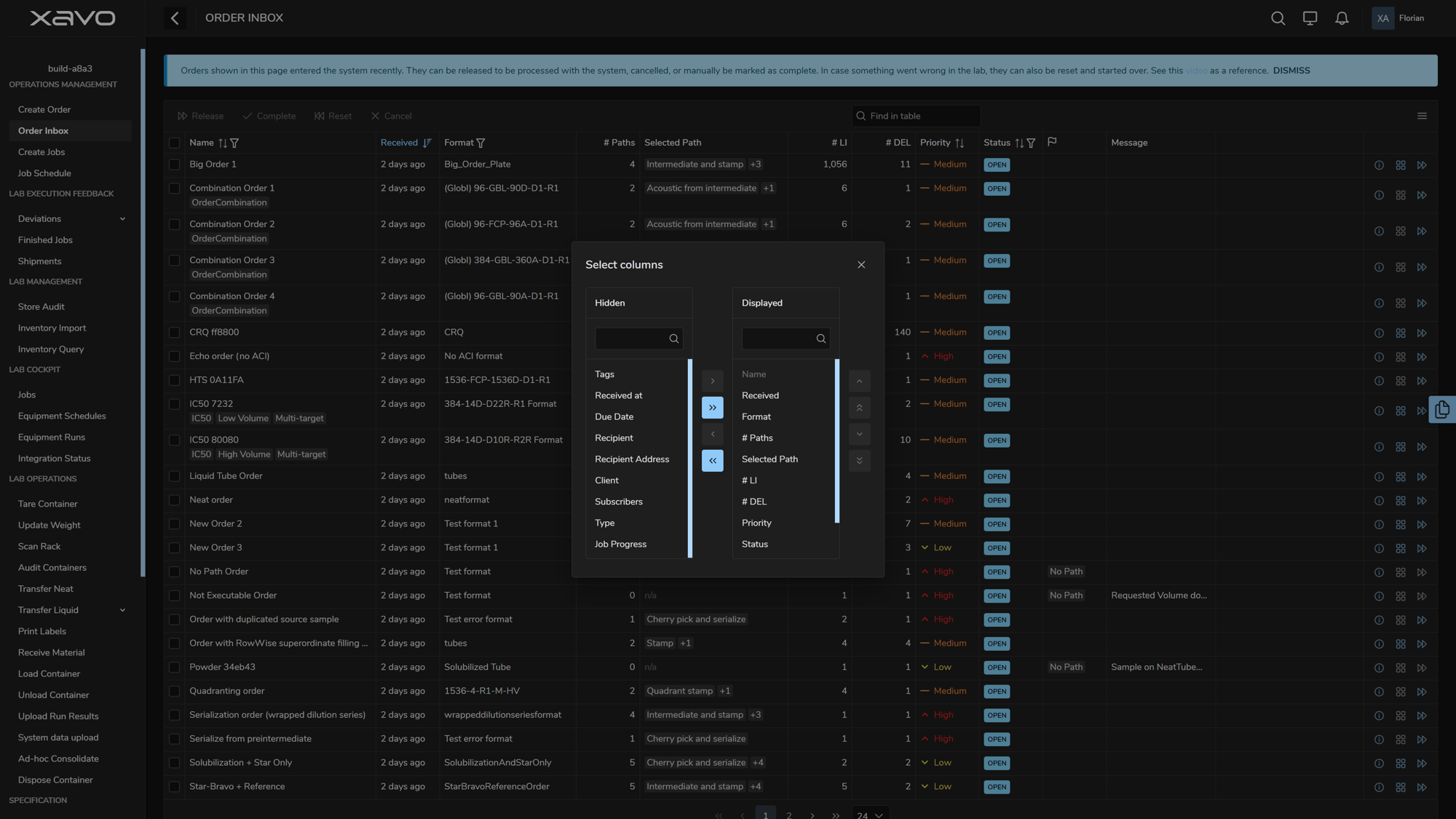The width and height of the screenshot is (1456, 819).
Task: Select Selected Path in Displayed list
Action: pos(769,459)
